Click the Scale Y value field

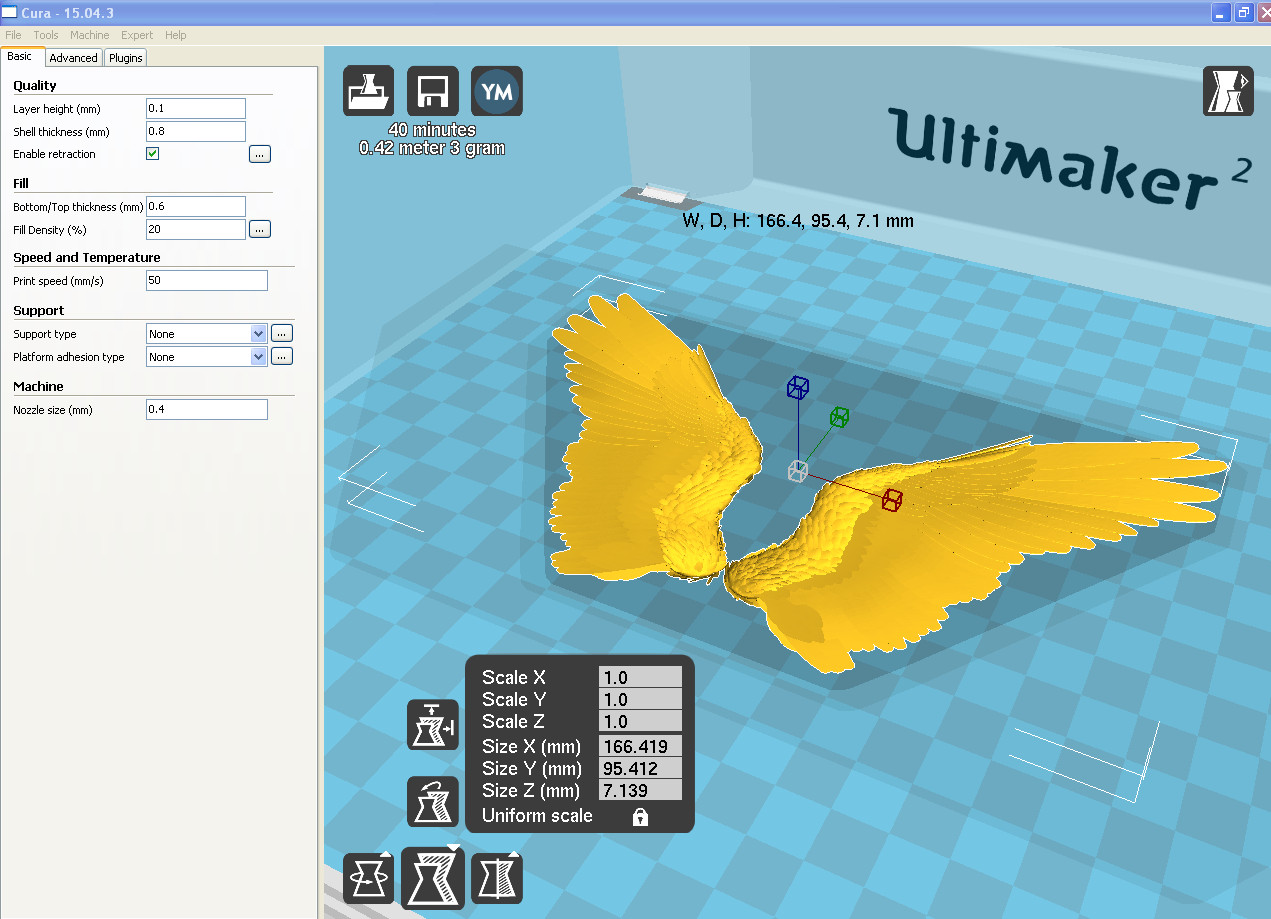[640, 699]
